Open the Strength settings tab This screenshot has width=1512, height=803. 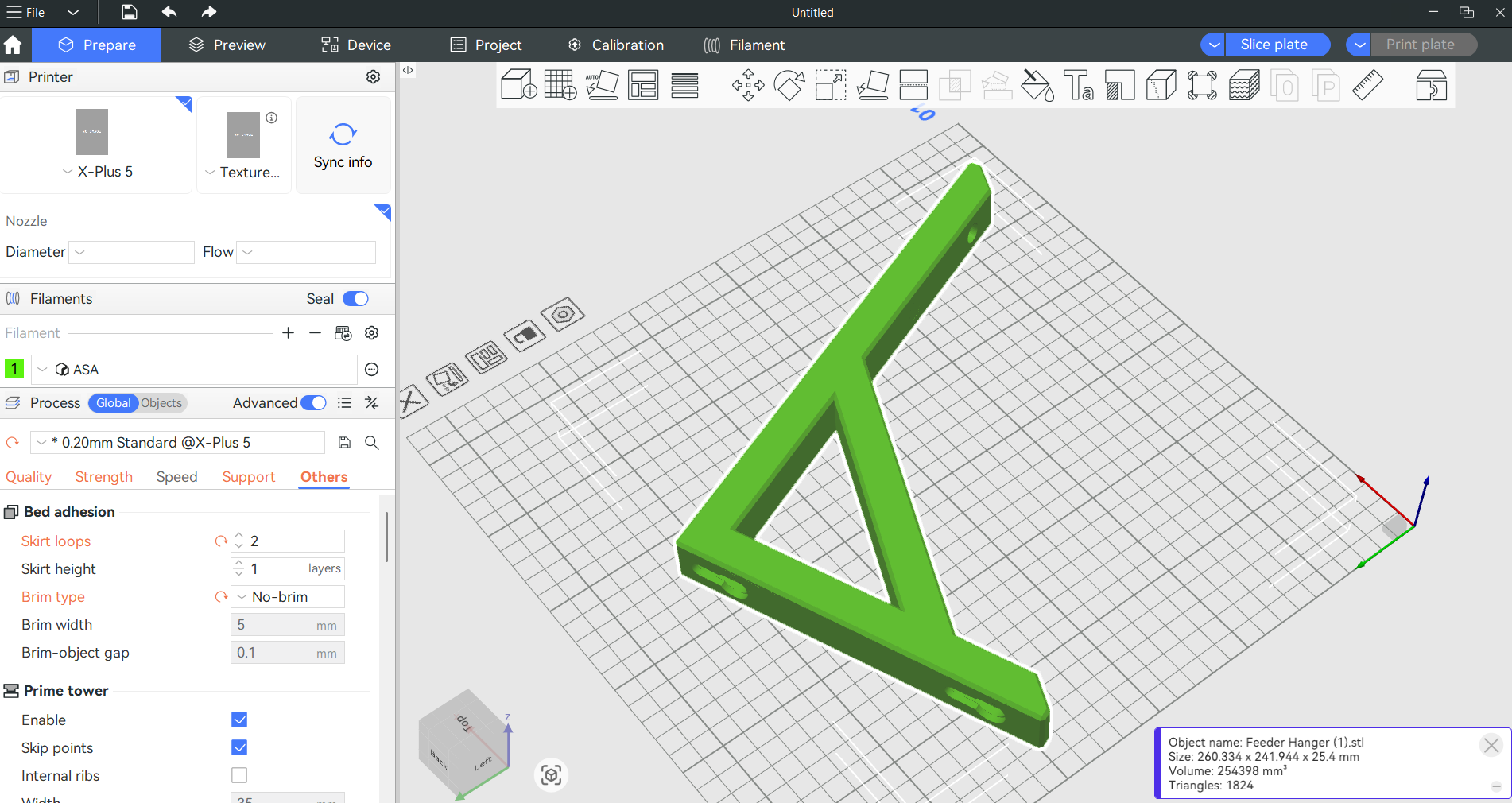tap(104, 477)
